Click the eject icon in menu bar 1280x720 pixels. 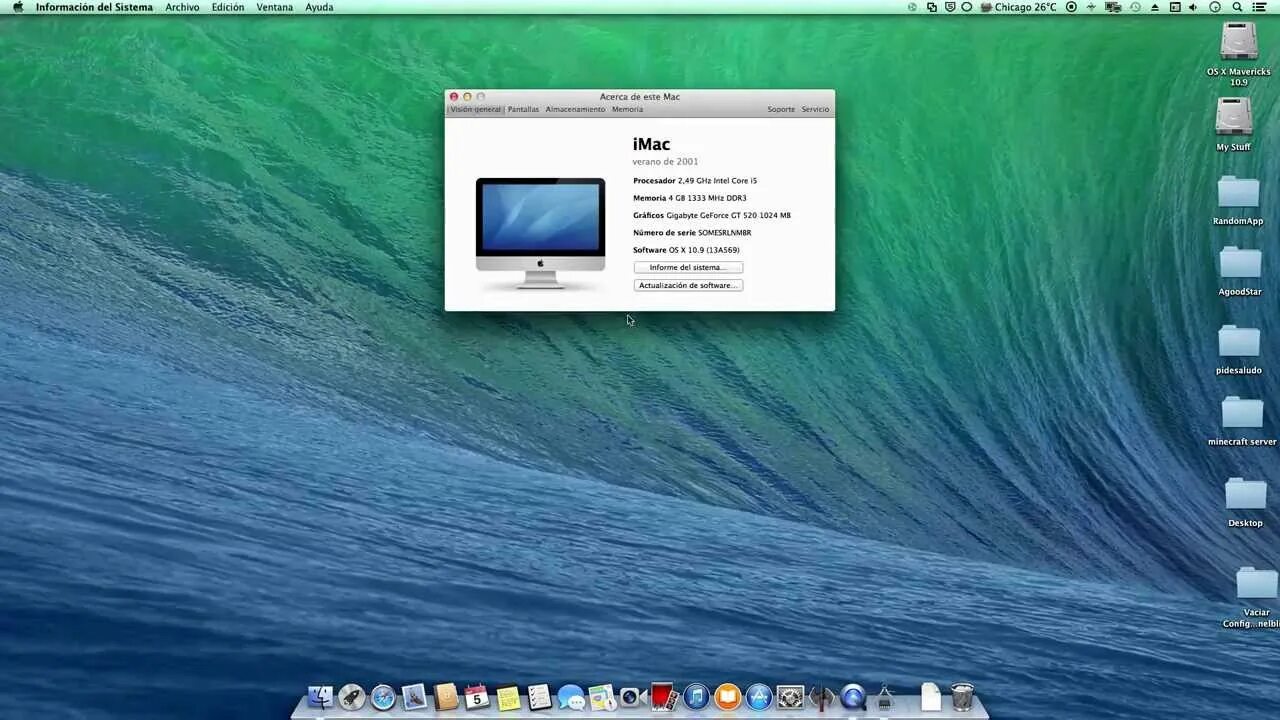(x=1155, y=7)
